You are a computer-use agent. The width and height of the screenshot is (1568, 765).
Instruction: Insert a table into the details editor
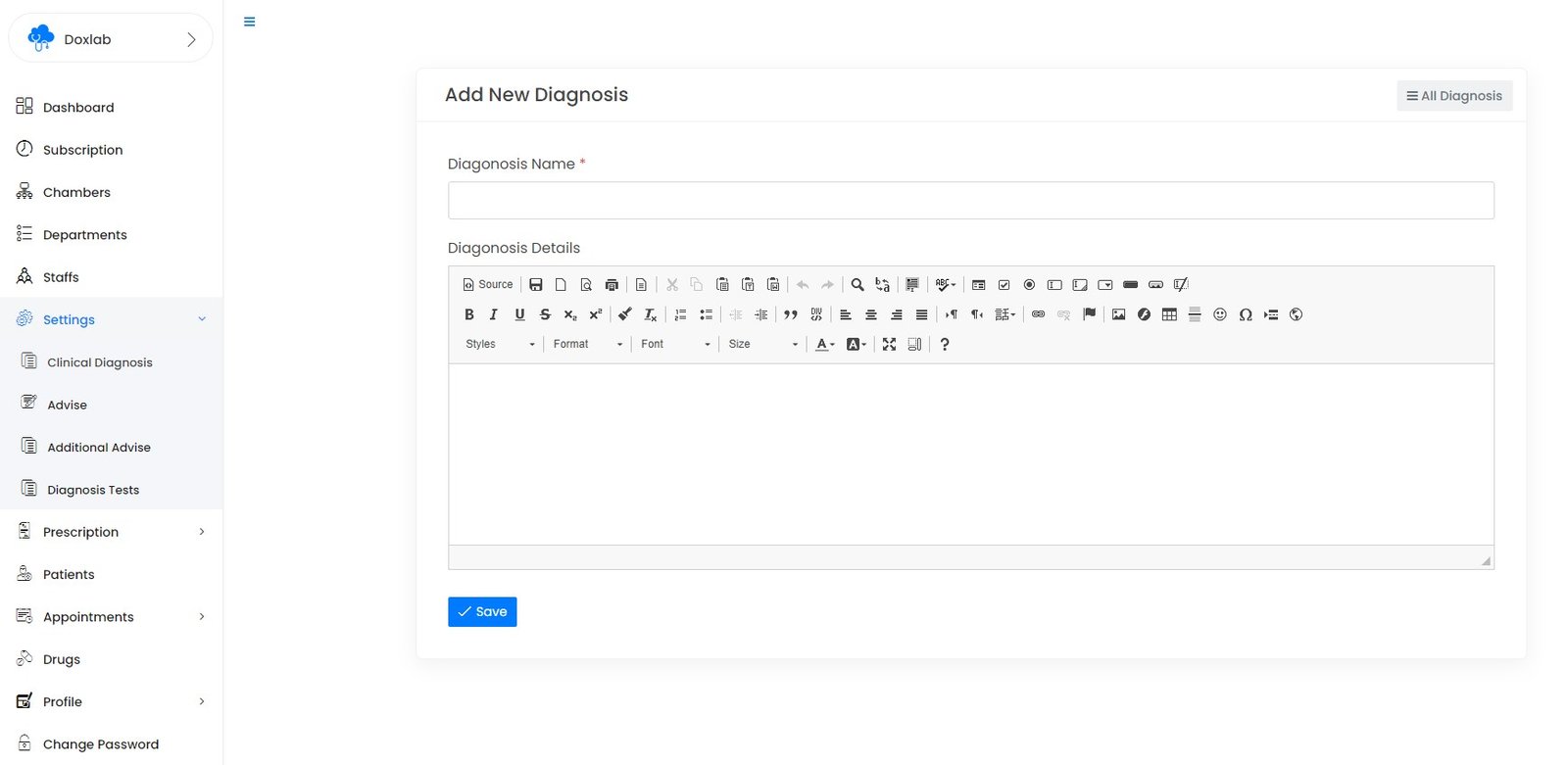[1169, 314]
